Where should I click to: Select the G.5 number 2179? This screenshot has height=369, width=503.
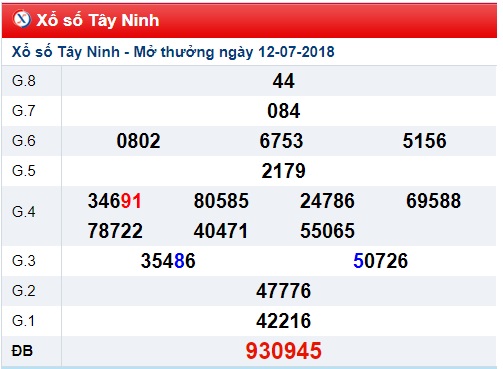283,171
